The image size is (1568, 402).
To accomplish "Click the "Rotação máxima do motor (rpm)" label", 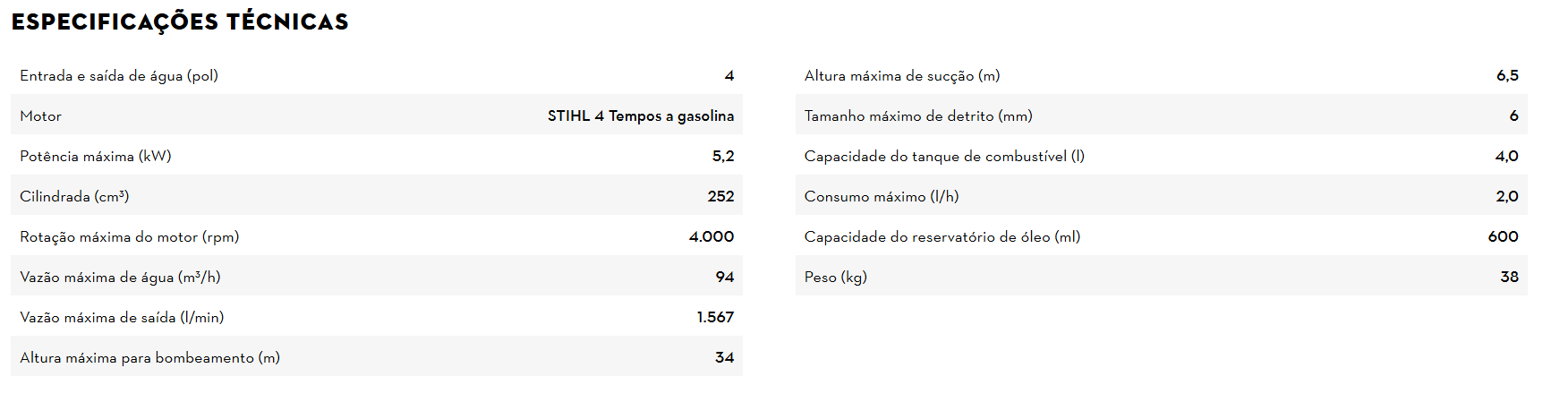I will tap(130, 237).
